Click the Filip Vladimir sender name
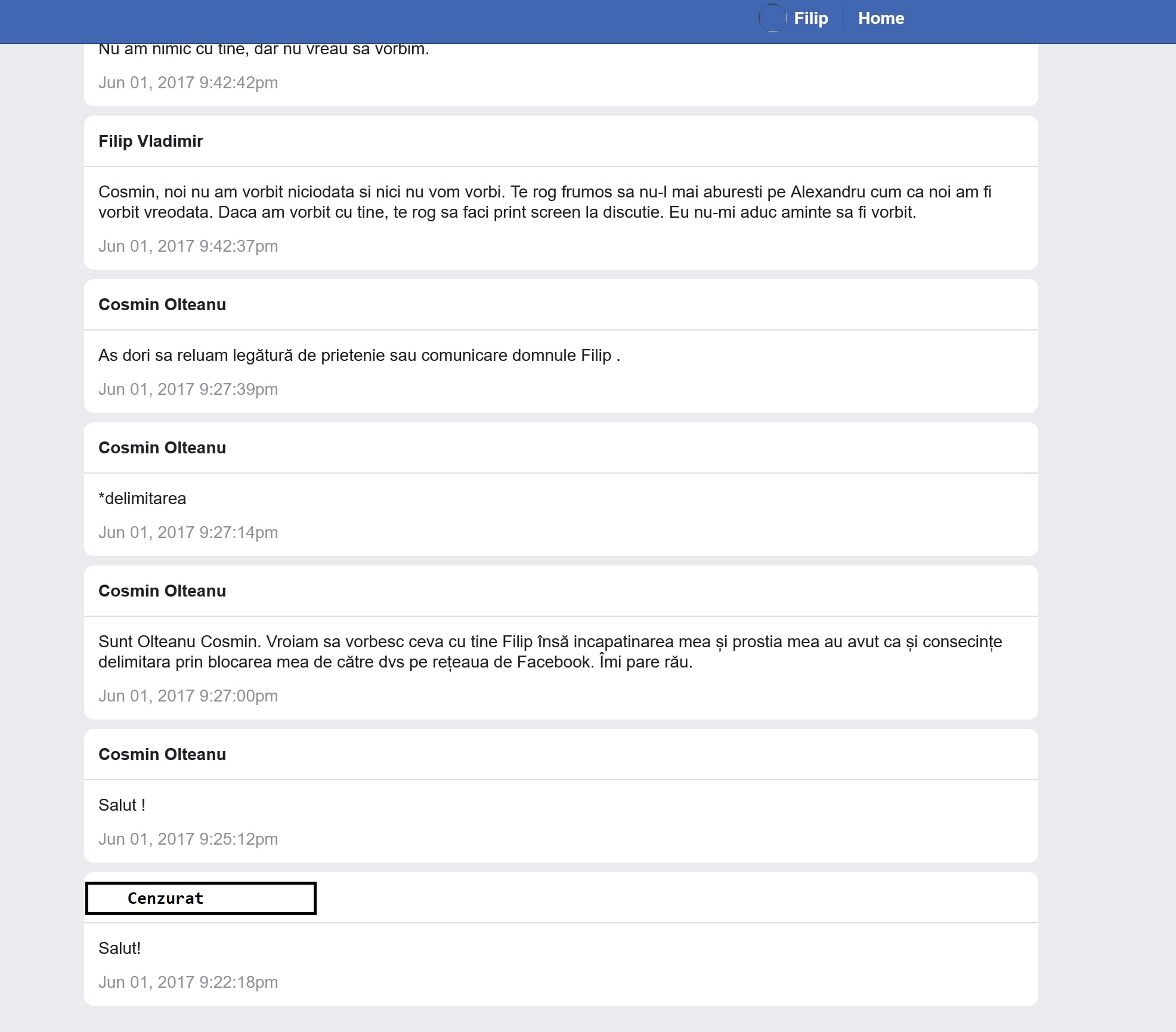1176x1032 pixels. click(x=150, y=141)
